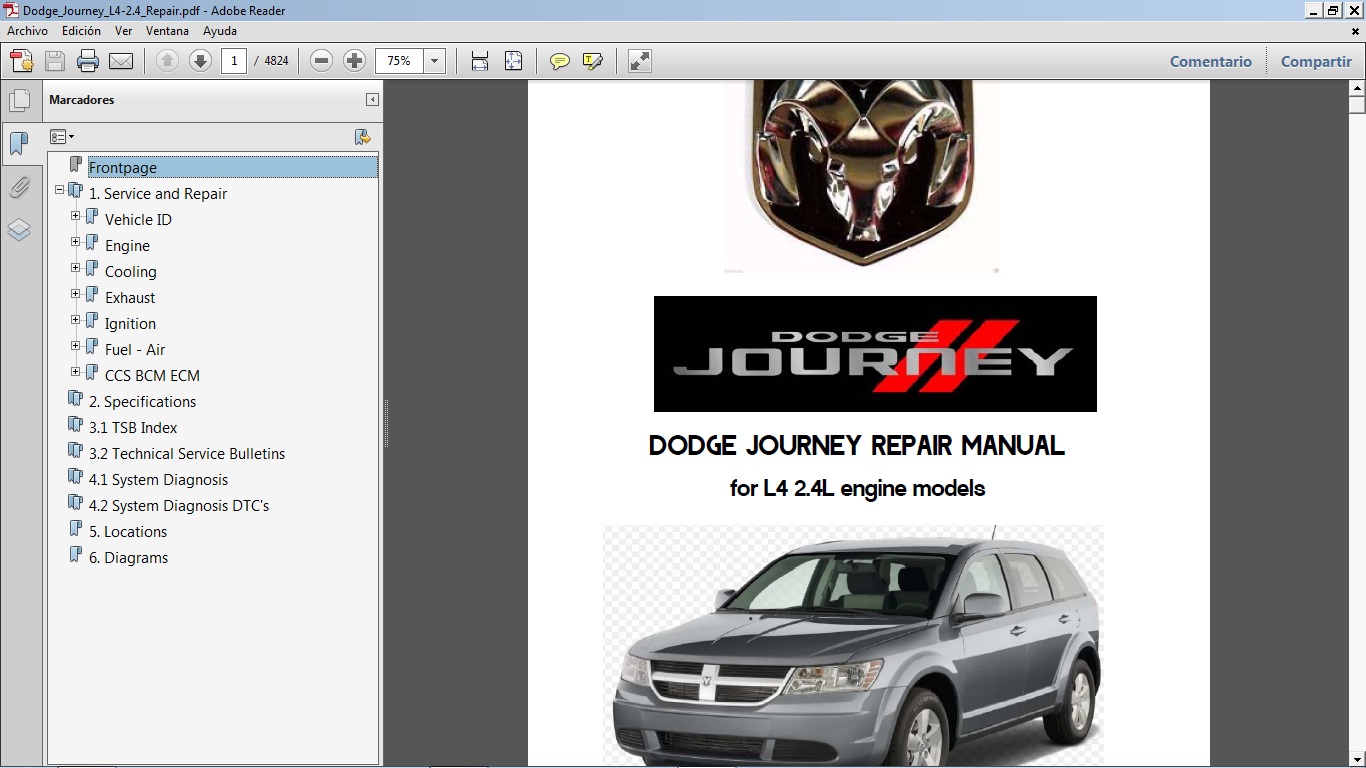Image resolution: width=1366 pixels, height=768 pixels.
Task: Print the file using the printer icon
Action: click(x=88, y=61)
